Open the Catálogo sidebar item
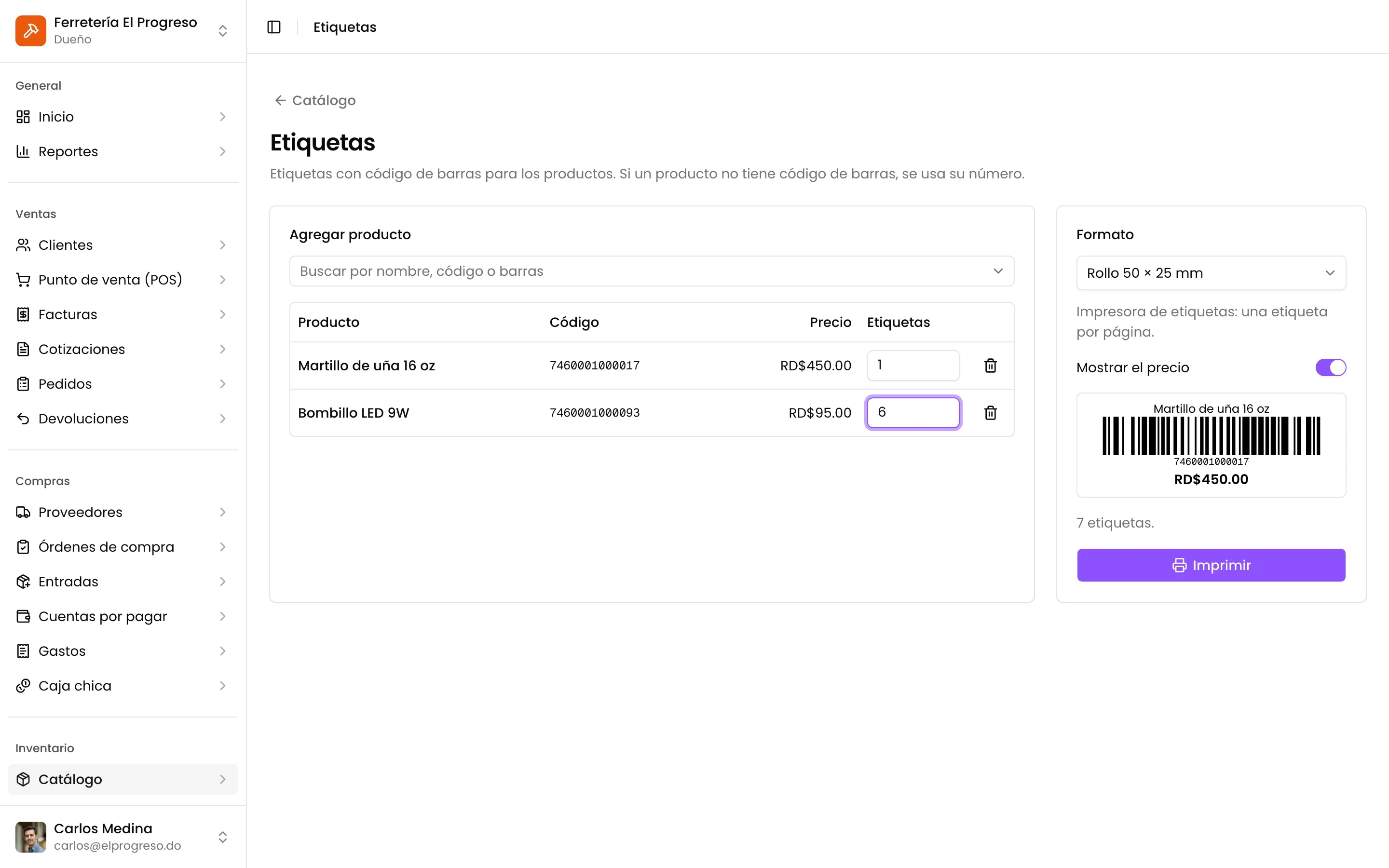This screenshot has width=1389, height=868. point(123,779)
